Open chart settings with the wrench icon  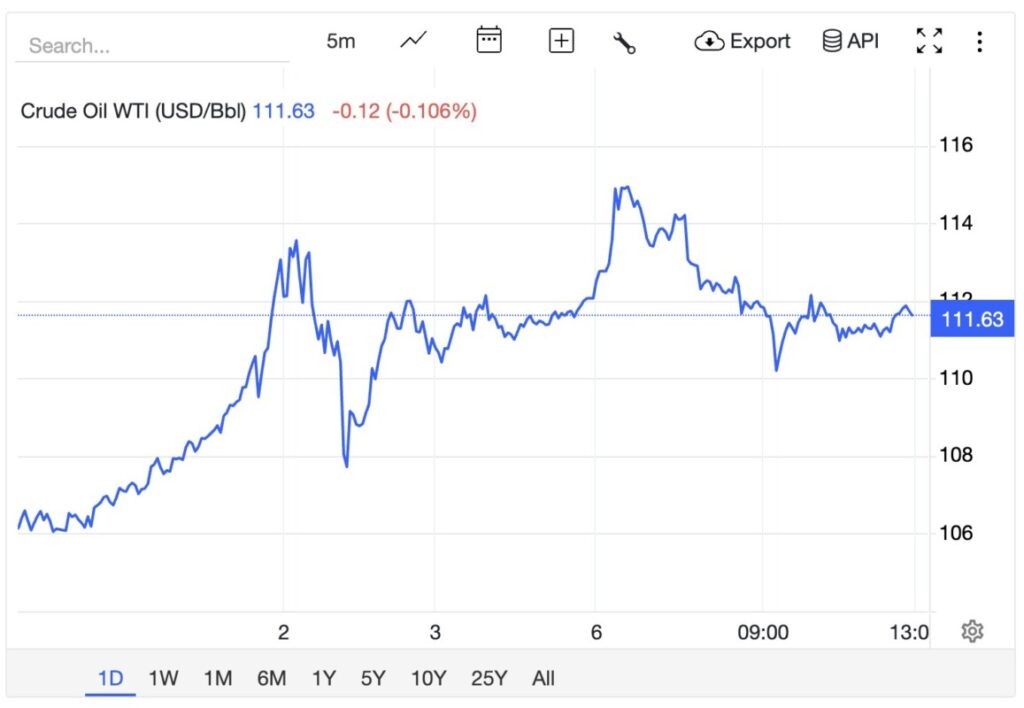pyautogui.click(x=625, y=41)
